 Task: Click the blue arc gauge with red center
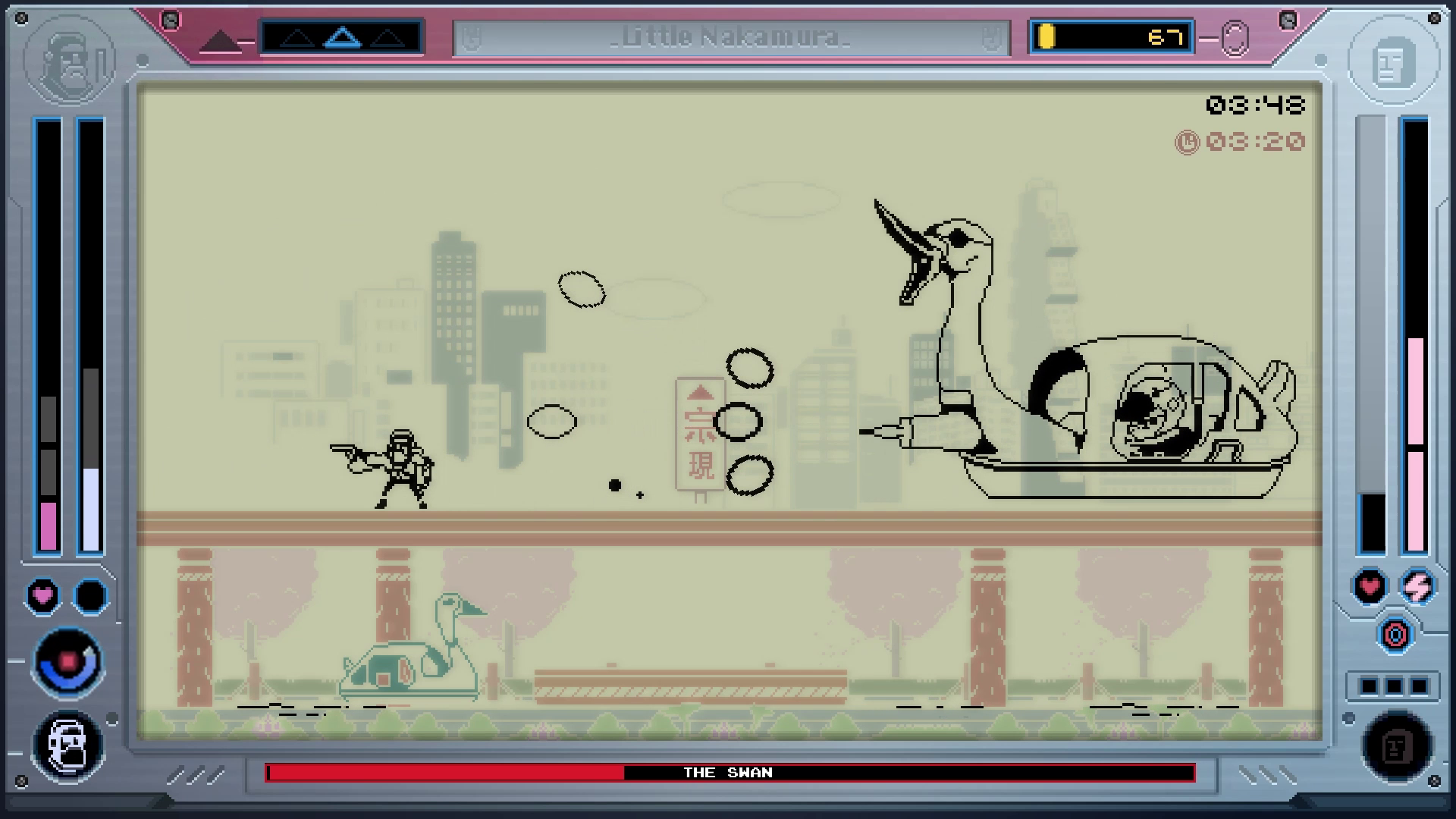tap(67, 662)
